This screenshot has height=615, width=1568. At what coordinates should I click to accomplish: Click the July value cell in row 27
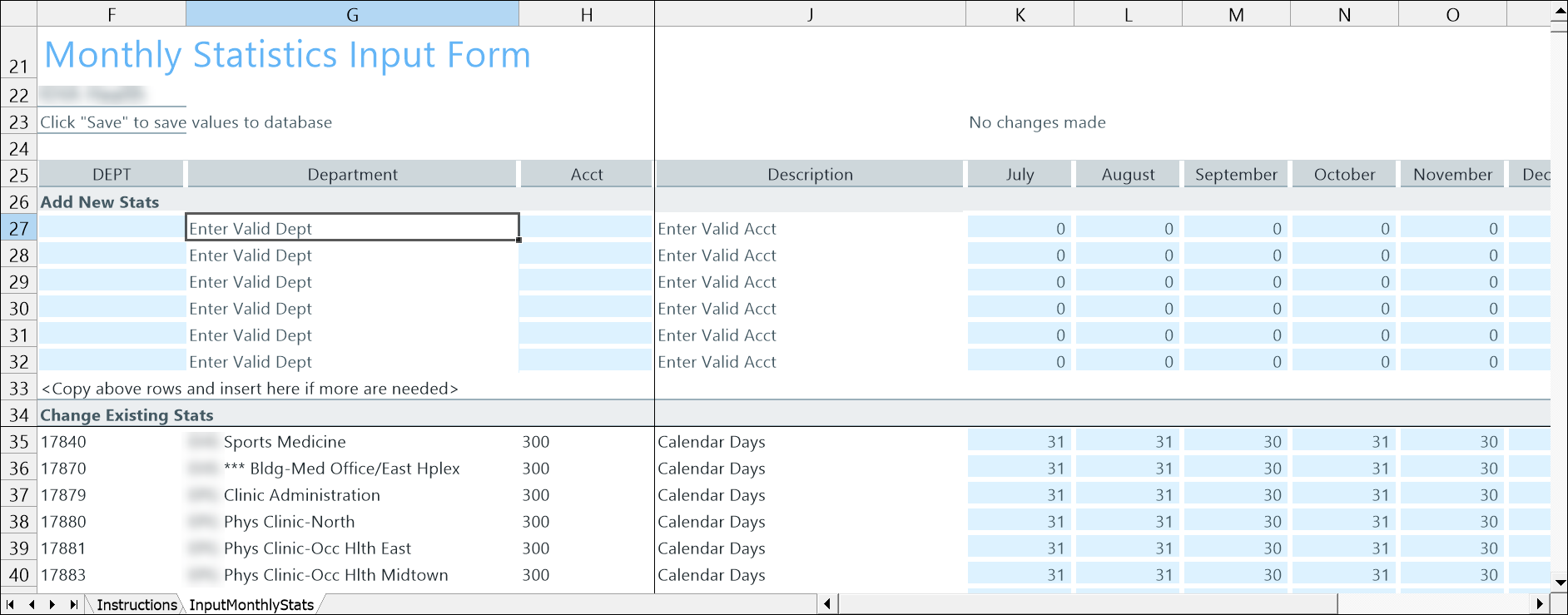(1019, 228)
